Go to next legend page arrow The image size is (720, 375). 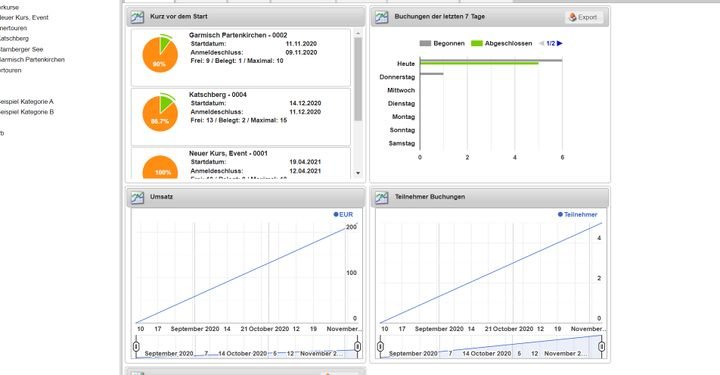pos(560,44)
